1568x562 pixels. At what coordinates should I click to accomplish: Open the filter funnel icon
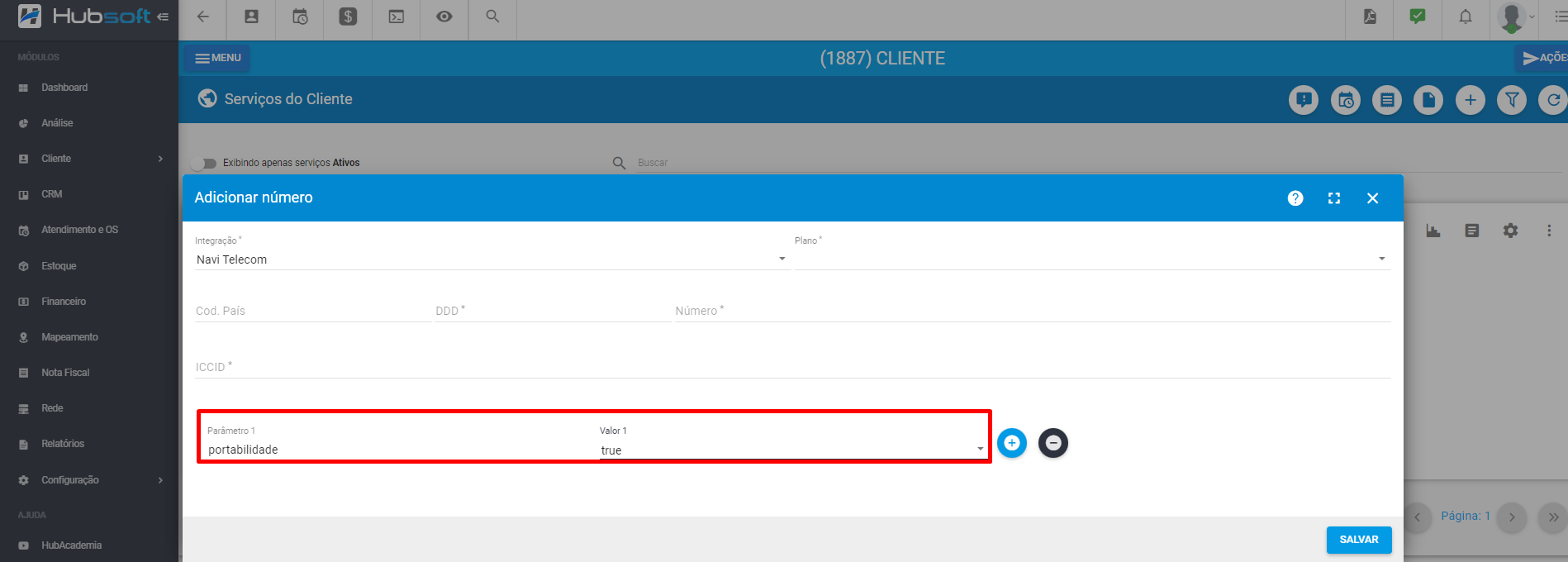[x=1512, y=100]
